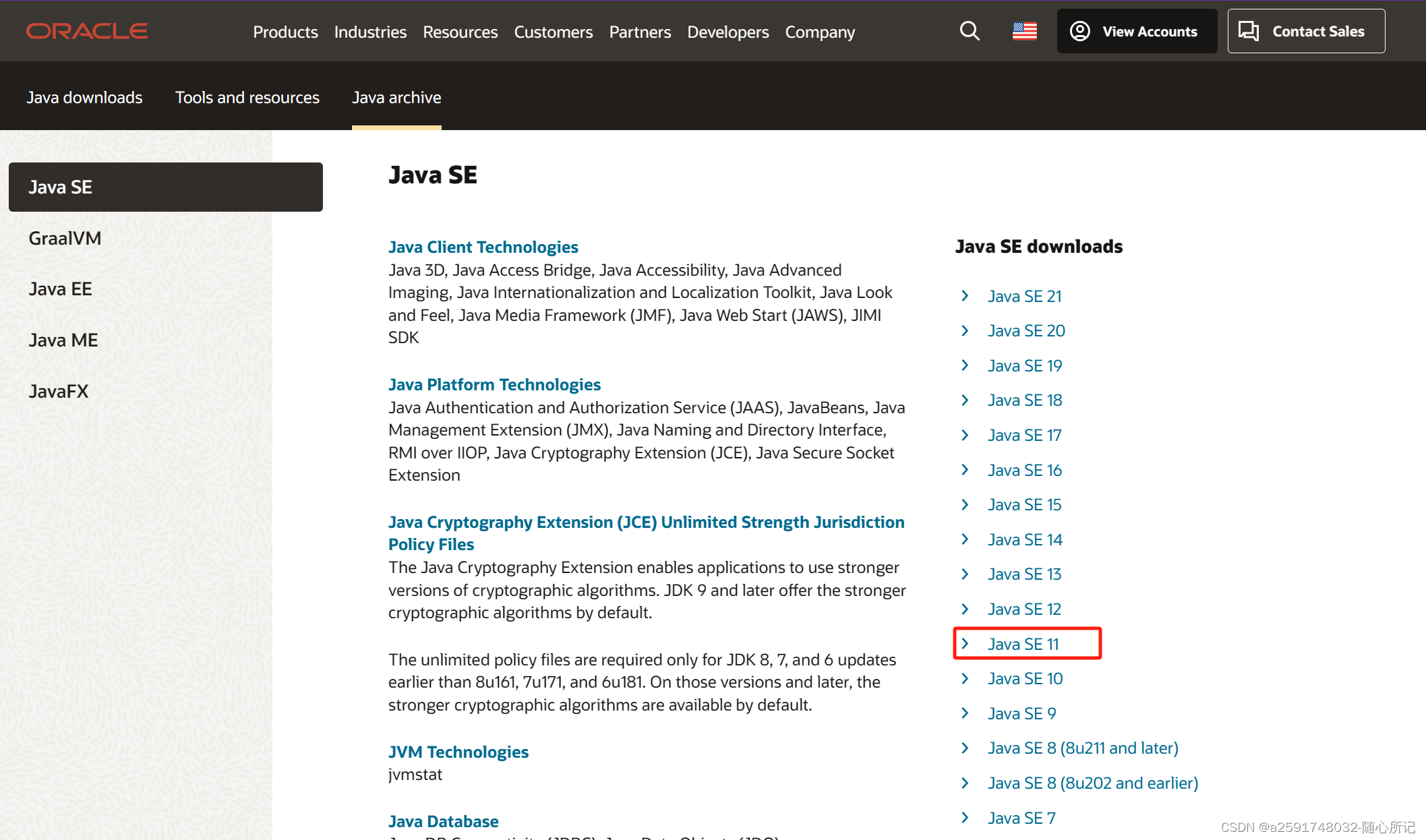Open the search magnifier icon

coord(969,30)
